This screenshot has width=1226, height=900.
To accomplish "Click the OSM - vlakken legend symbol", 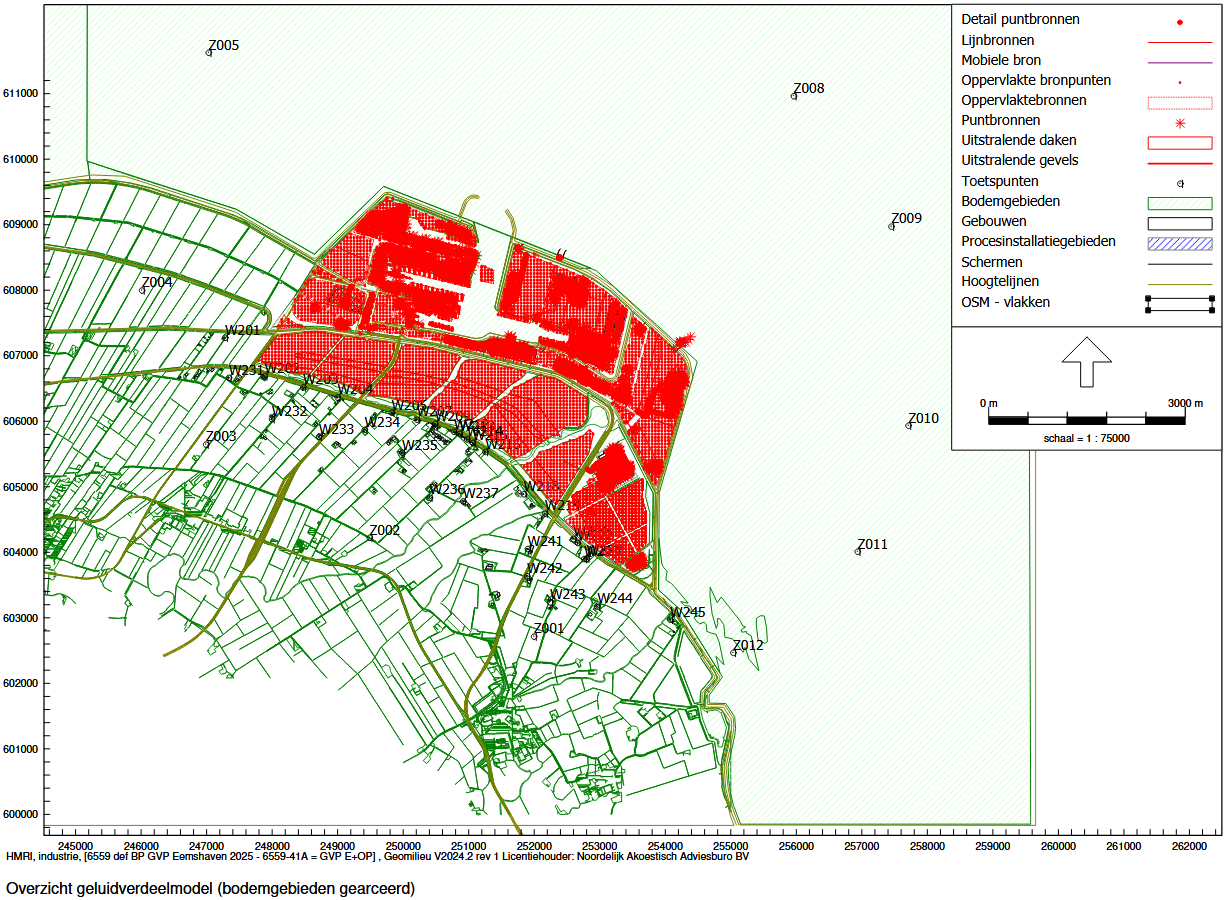I will (x=1180, y=304).
